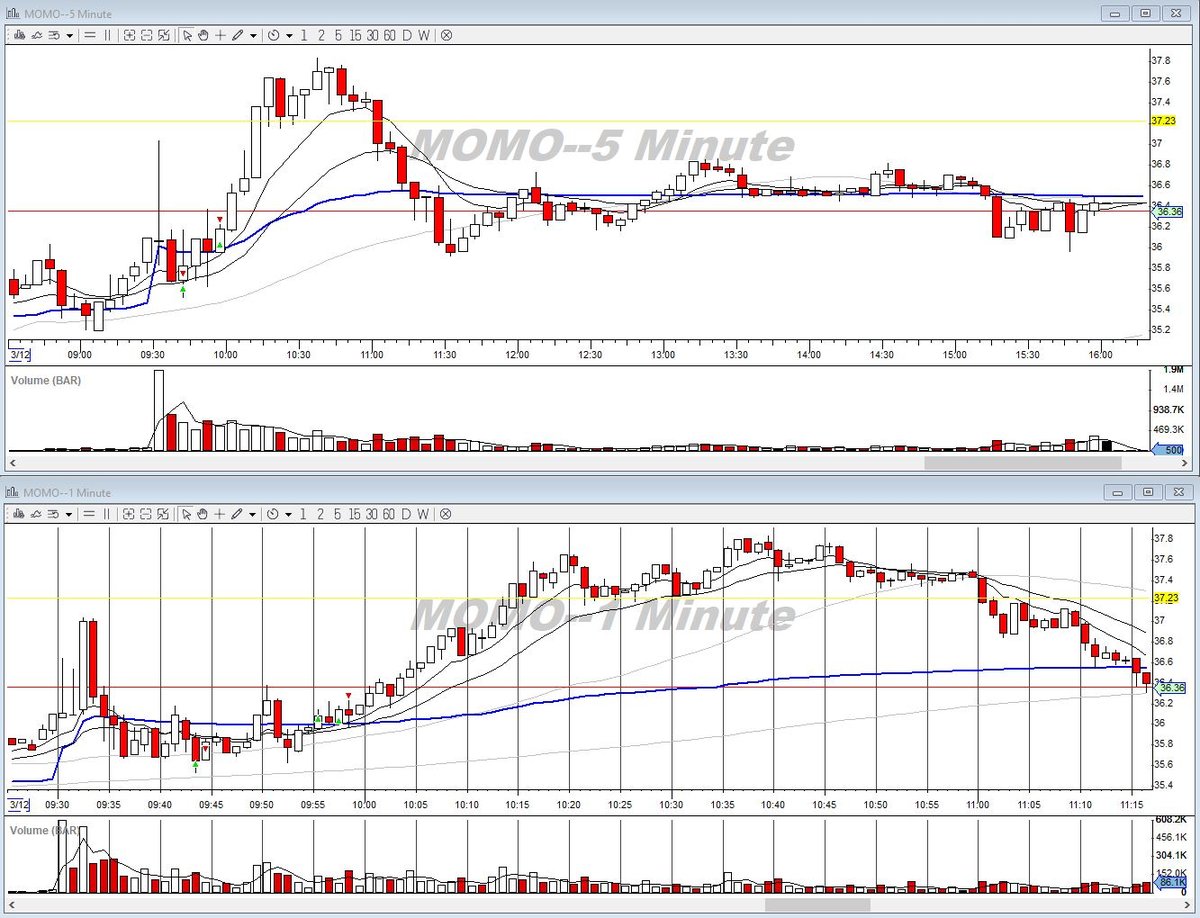Click chart settings list icon in 5 Minute chart
The width and height of the screenshot is (1200, 918).
54,35
